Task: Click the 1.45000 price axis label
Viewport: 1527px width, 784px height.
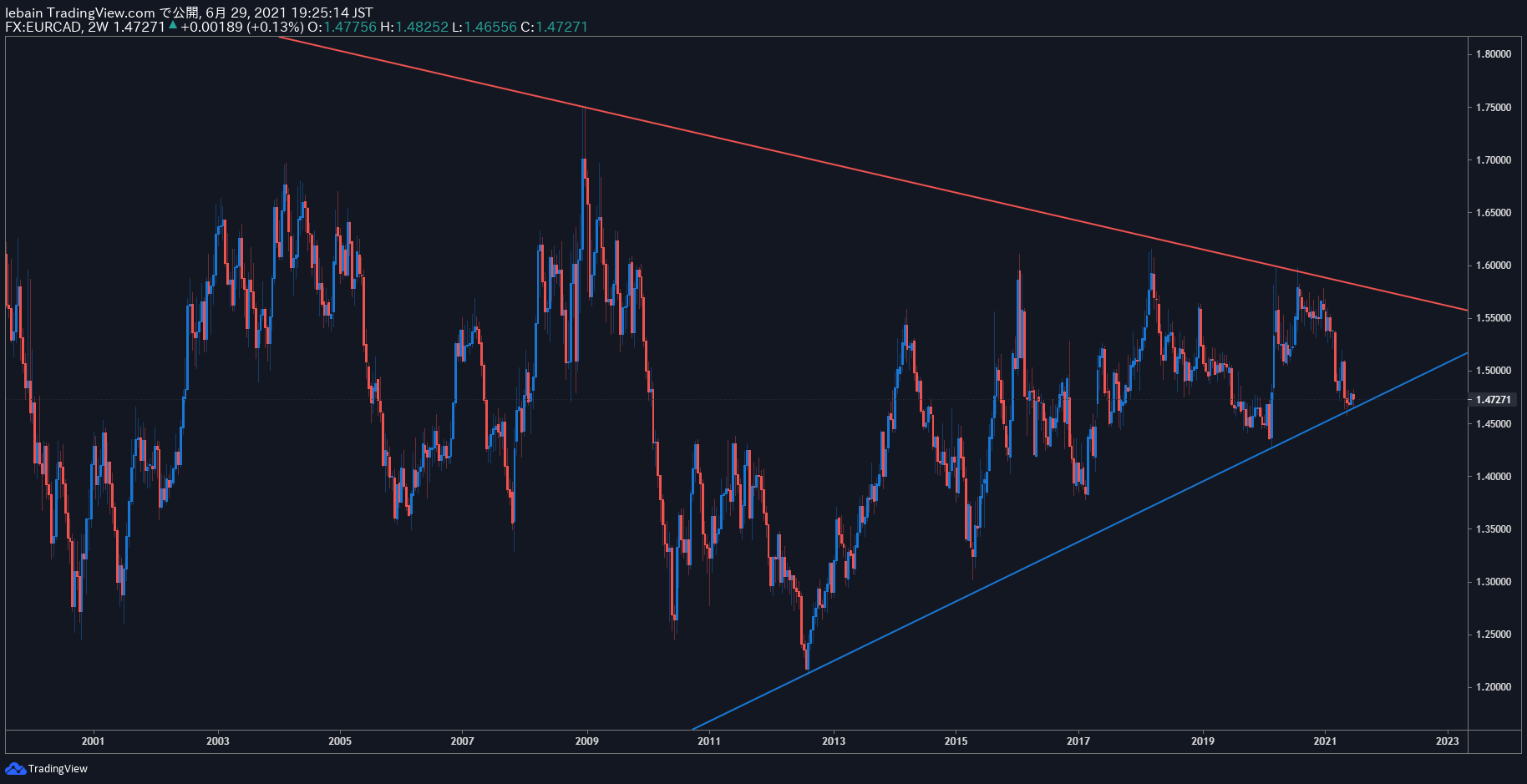Action: (1494, 424)
